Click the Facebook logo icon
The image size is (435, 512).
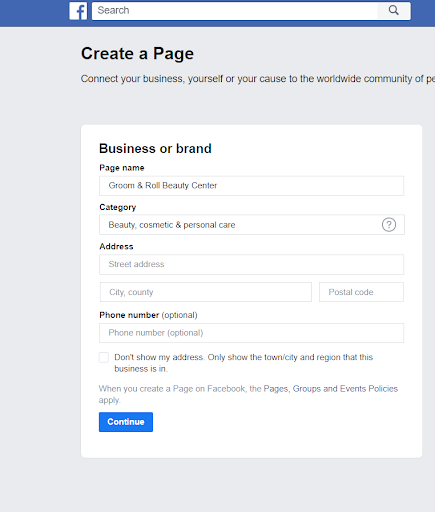(78, 11)
